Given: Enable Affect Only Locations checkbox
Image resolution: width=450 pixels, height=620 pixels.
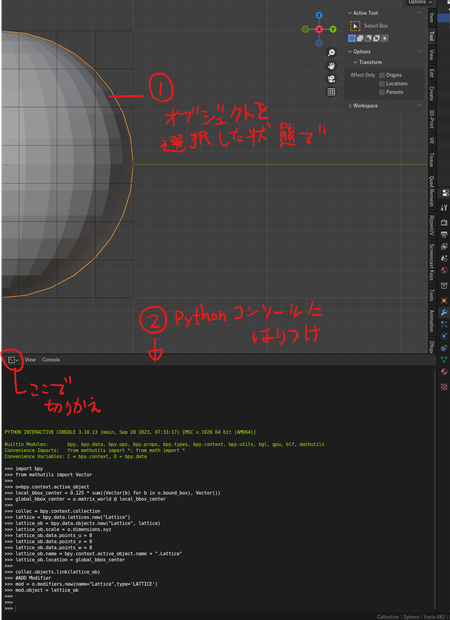Looking at the screenshot, I should pos(382,84).
